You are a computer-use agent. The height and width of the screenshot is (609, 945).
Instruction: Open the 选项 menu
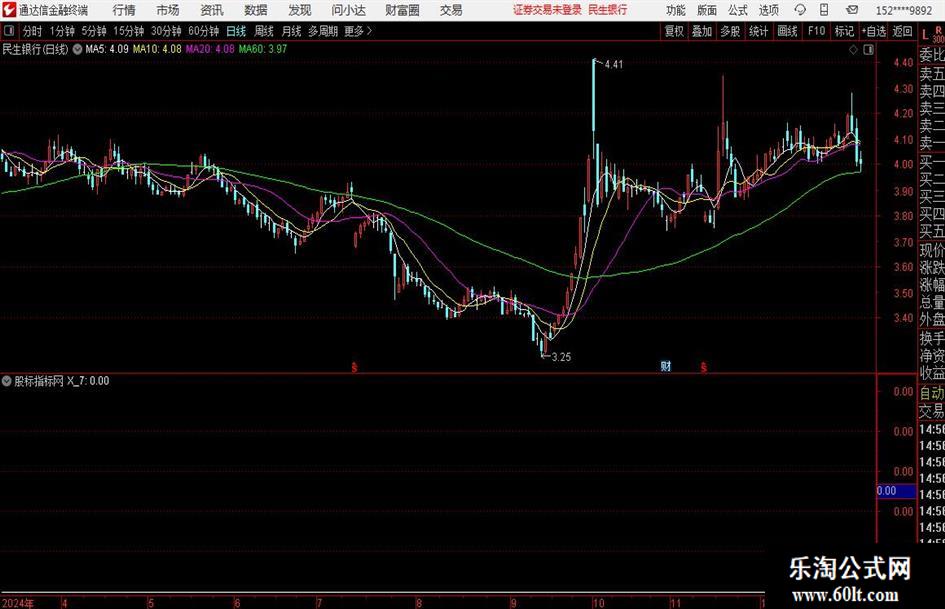point(769,10)
